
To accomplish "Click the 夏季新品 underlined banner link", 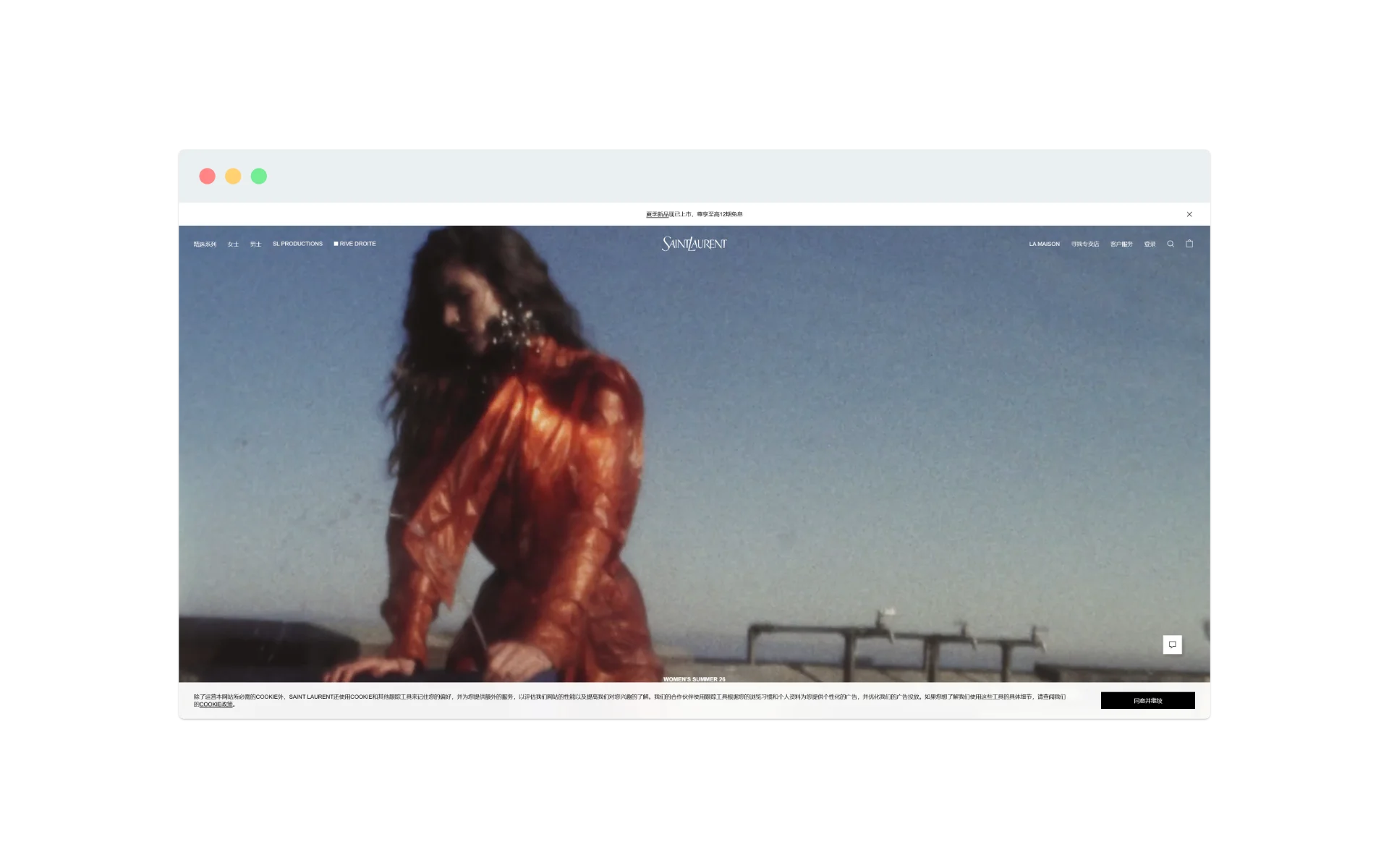I will tap(657, 215).
